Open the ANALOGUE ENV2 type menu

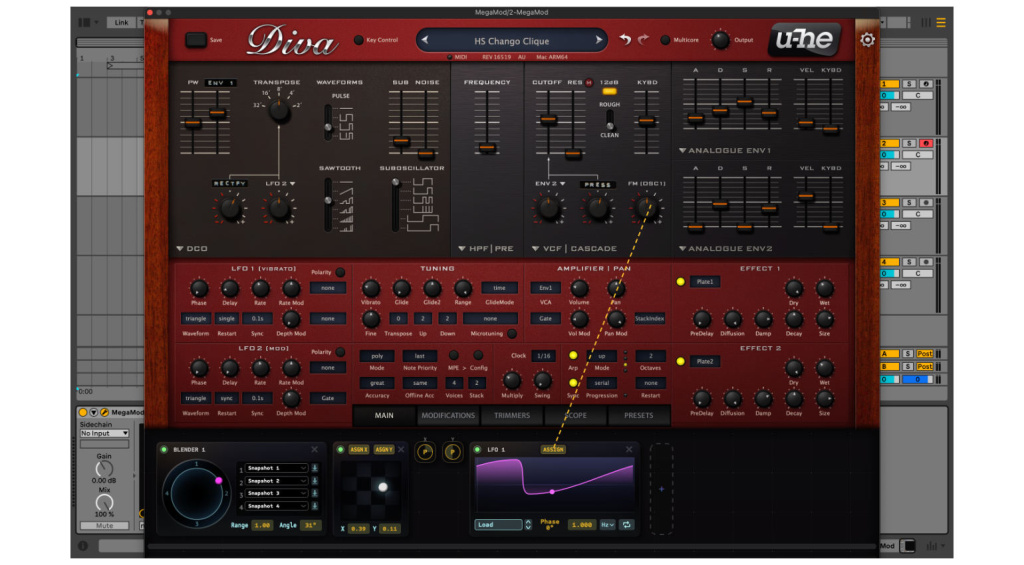[725, 249]
